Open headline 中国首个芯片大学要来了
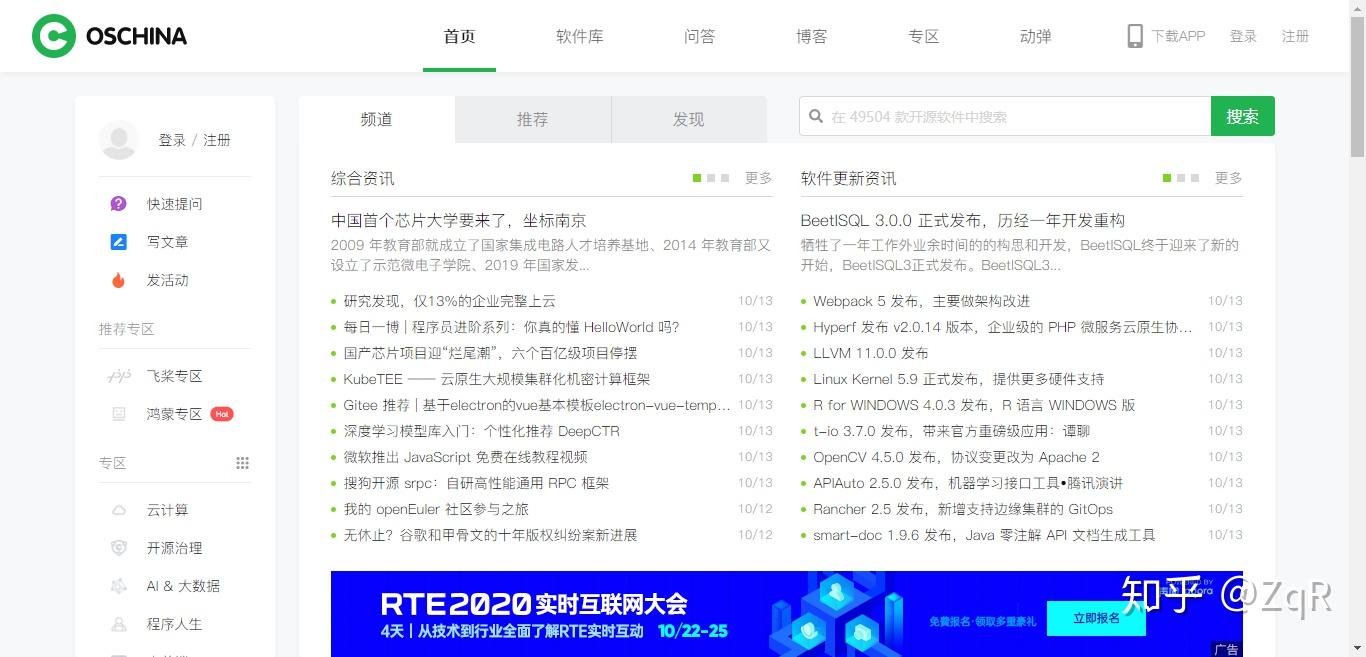Screen dimensions: 1366x657 click(x=459, y=221)
